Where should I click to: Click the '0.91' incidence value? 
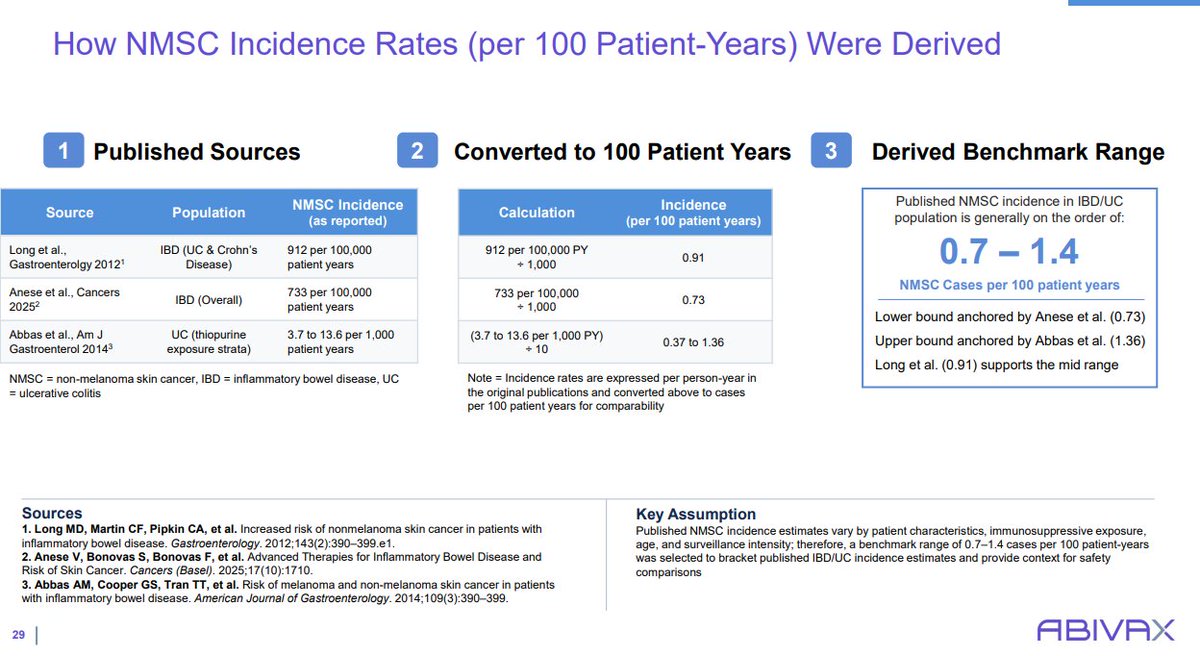[x=693, y=256]
